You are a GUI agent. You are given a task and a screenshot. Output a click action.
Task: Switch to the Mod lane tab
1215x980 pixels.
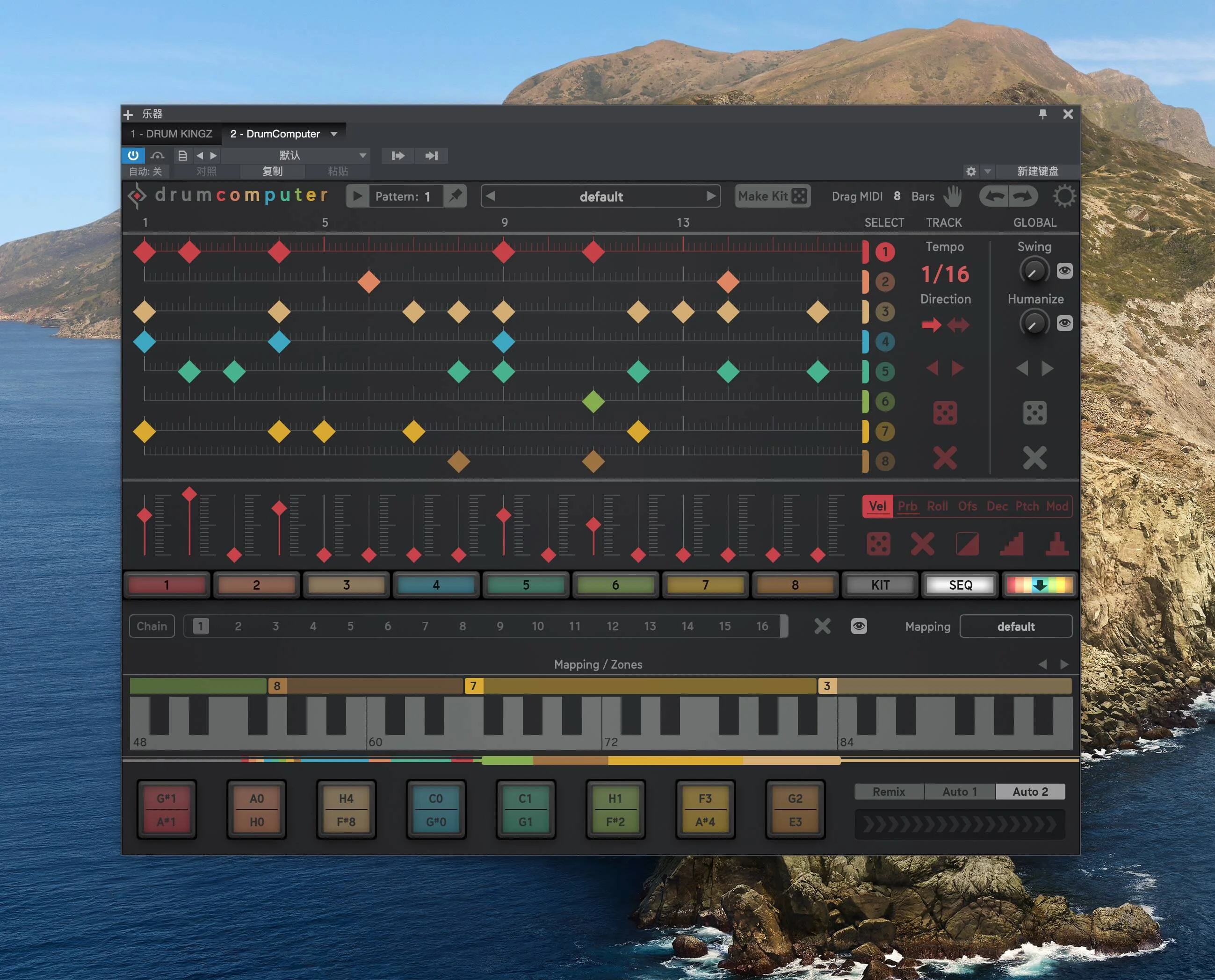tap(1057, 506)
